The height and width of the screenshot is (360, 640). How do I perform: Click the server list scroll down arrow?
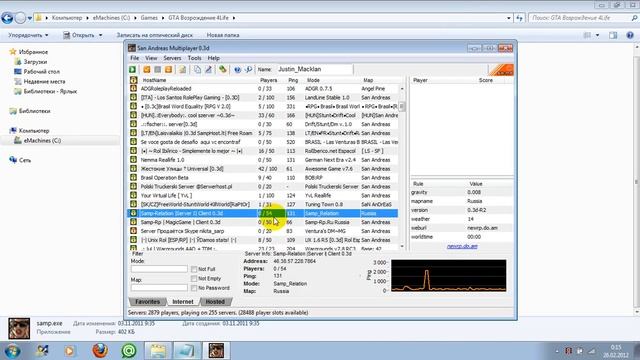click(x=402, y=246)
